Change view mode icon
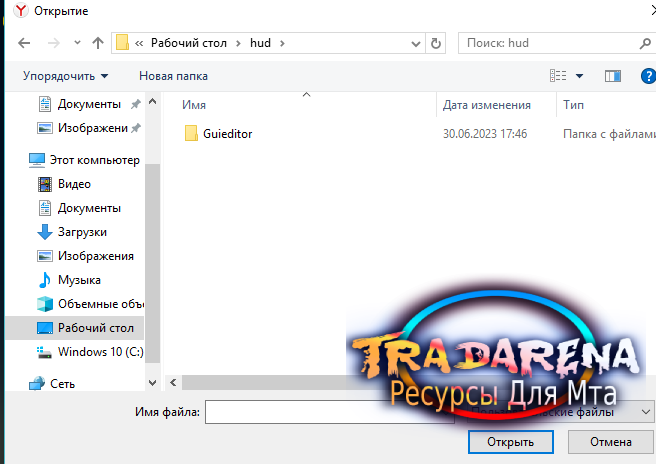 pos(558,76)
